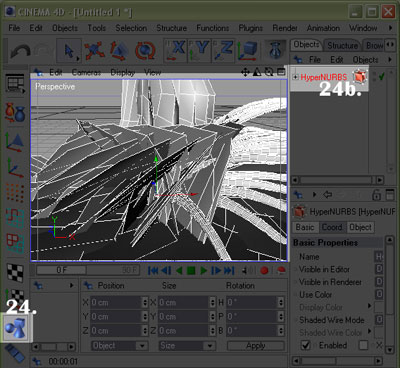Click the Display Color swatch

379,307
